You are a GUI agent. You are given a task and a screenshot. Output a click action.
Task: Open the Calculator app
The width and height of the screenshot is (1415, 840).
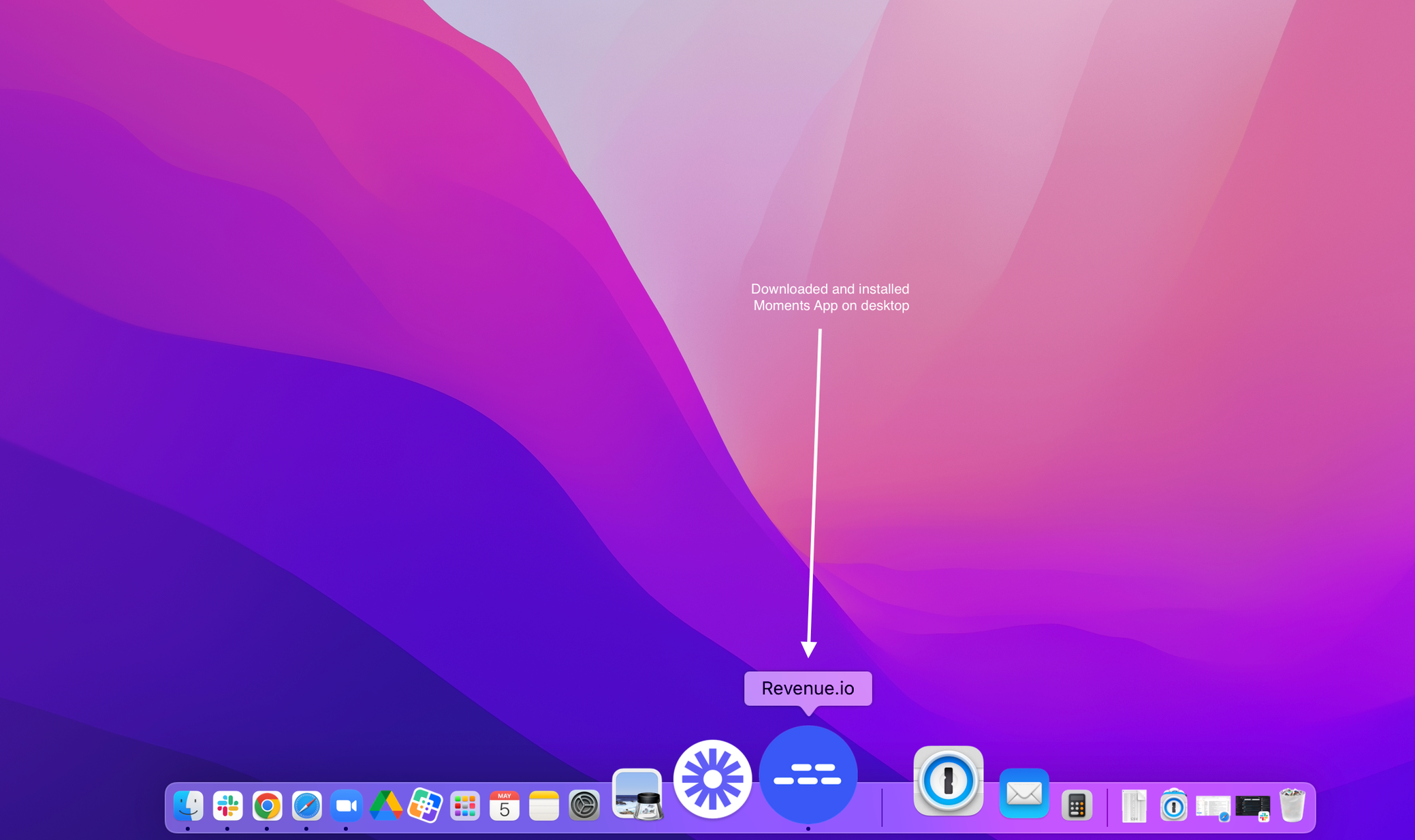[x=1076, y=806]
